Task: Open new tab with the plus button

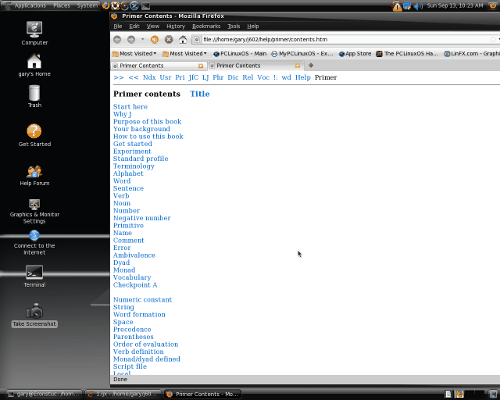Action: pyautogui.click(x=311, y=65)
